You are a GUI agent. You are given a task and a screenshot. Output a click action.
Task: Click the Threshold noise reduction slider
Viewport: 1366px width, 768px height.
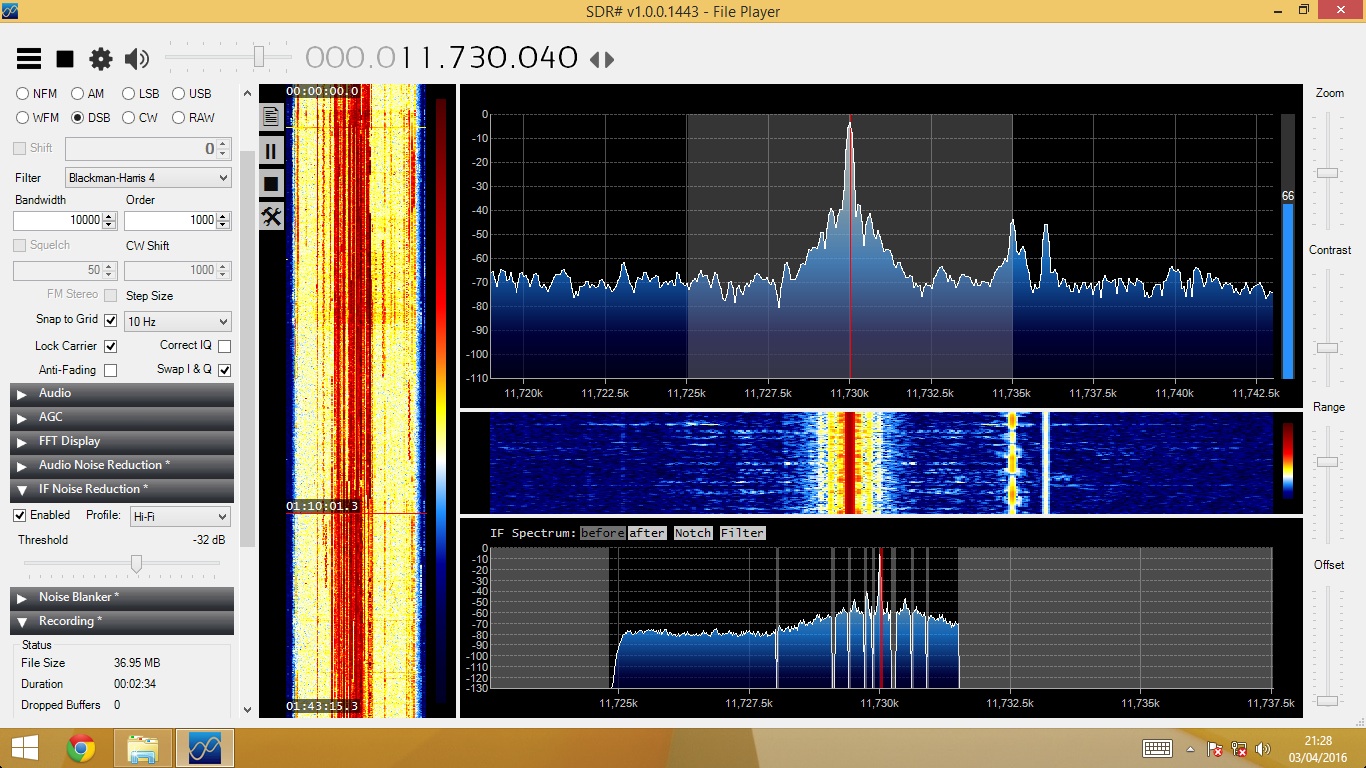pos(122,564)
